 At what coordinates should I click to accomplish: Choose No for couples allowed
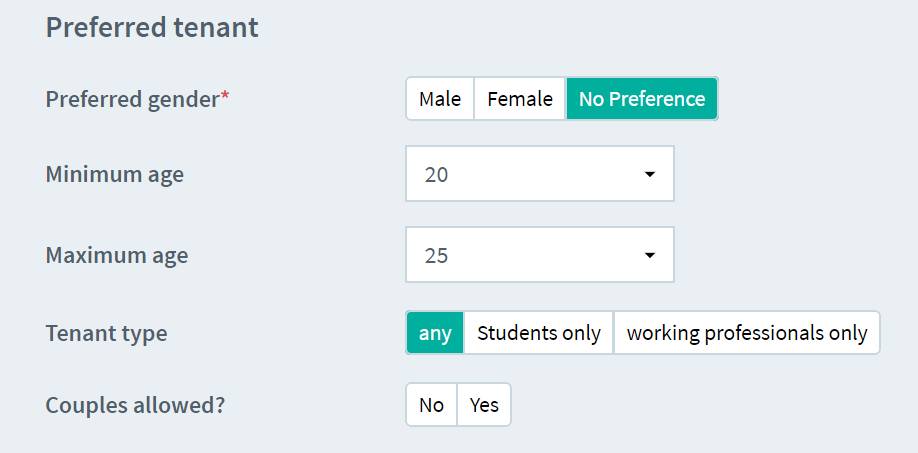431,405
